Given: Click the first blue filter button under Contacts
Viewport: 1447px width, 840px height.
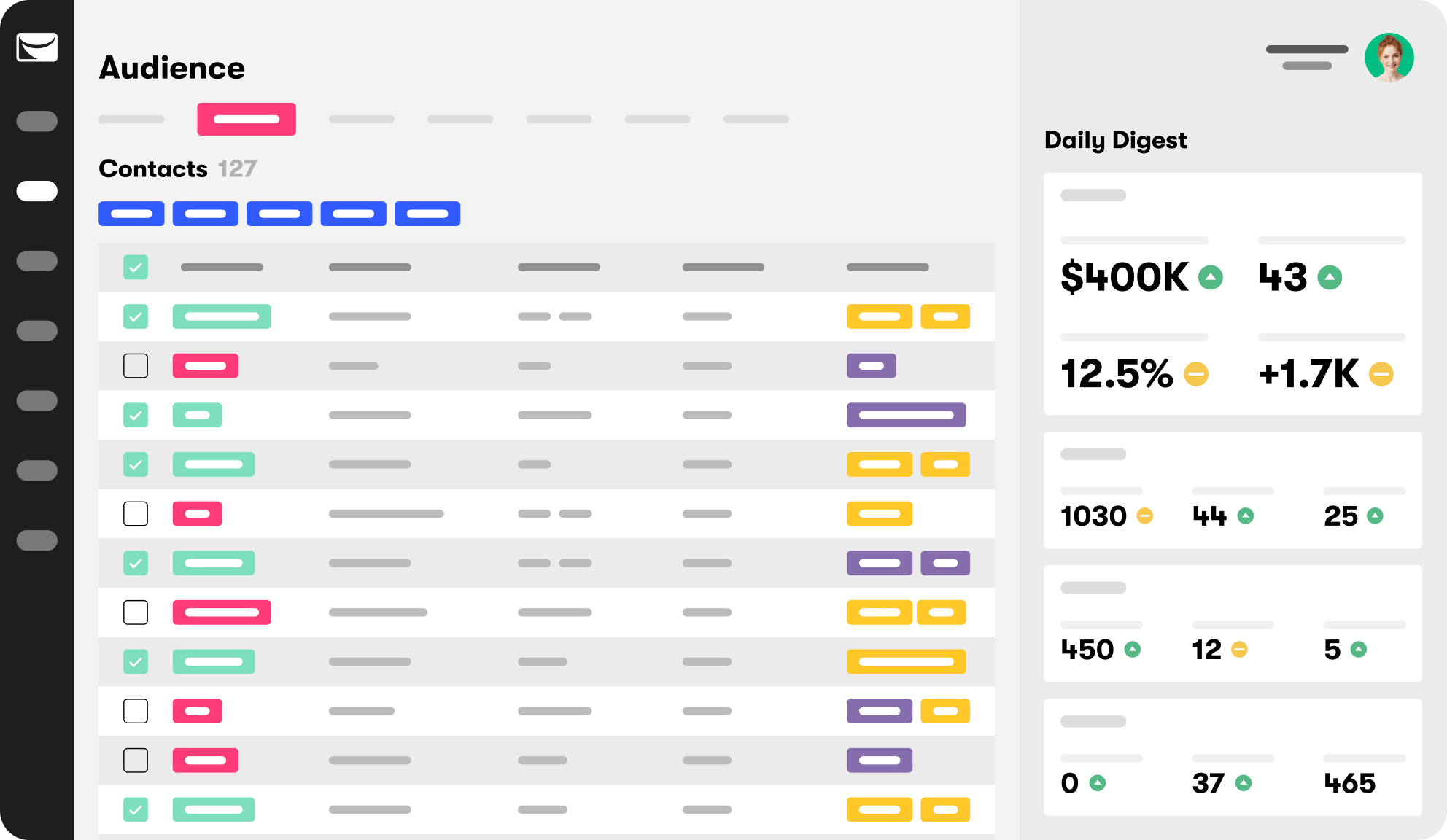Looking at the screenshot, I should click(x=131, y=214).
